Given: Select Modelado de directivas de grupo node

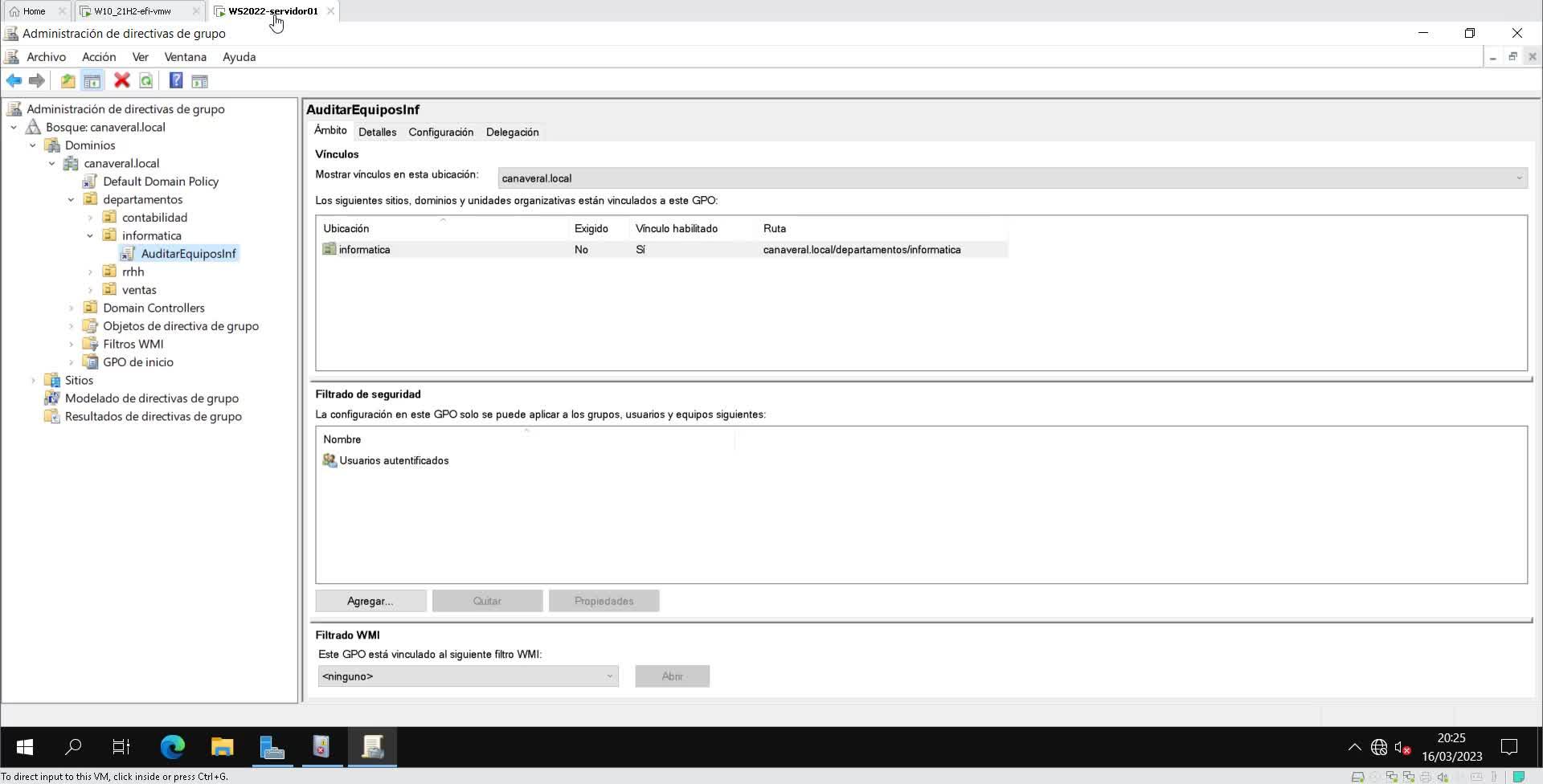Looking at the screenshot, I should tap(151, 398).
